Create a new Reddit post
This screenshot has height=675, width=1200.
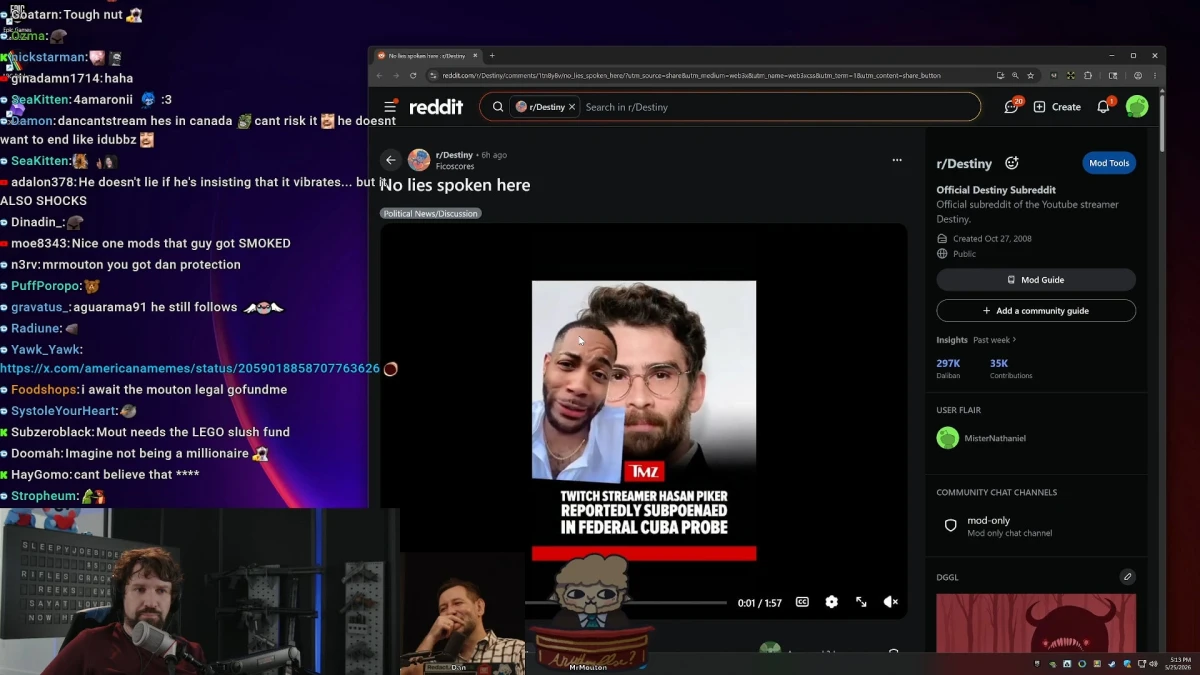[1057, 107]
